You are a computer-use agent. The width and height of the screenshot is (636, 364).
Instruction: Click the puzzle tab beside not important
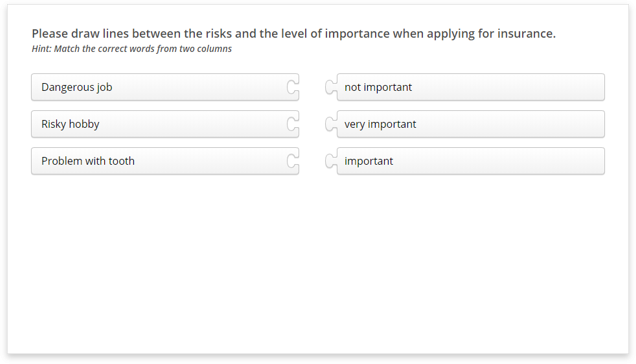click(331, 87)
